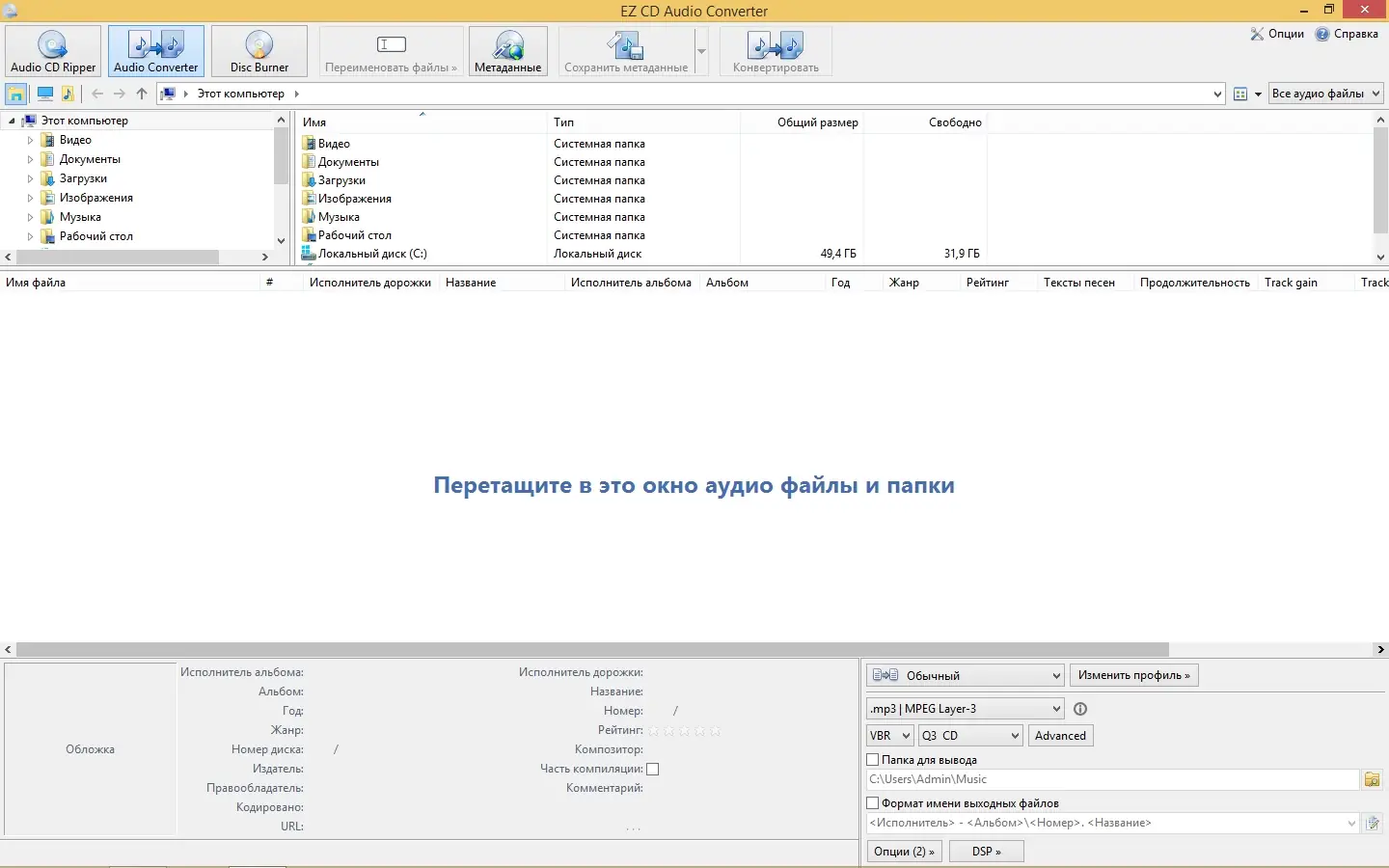Open the VBR bitrate mode dropdown
Image resolution: width=1389 pixels, height=868 pixels.
889,736
